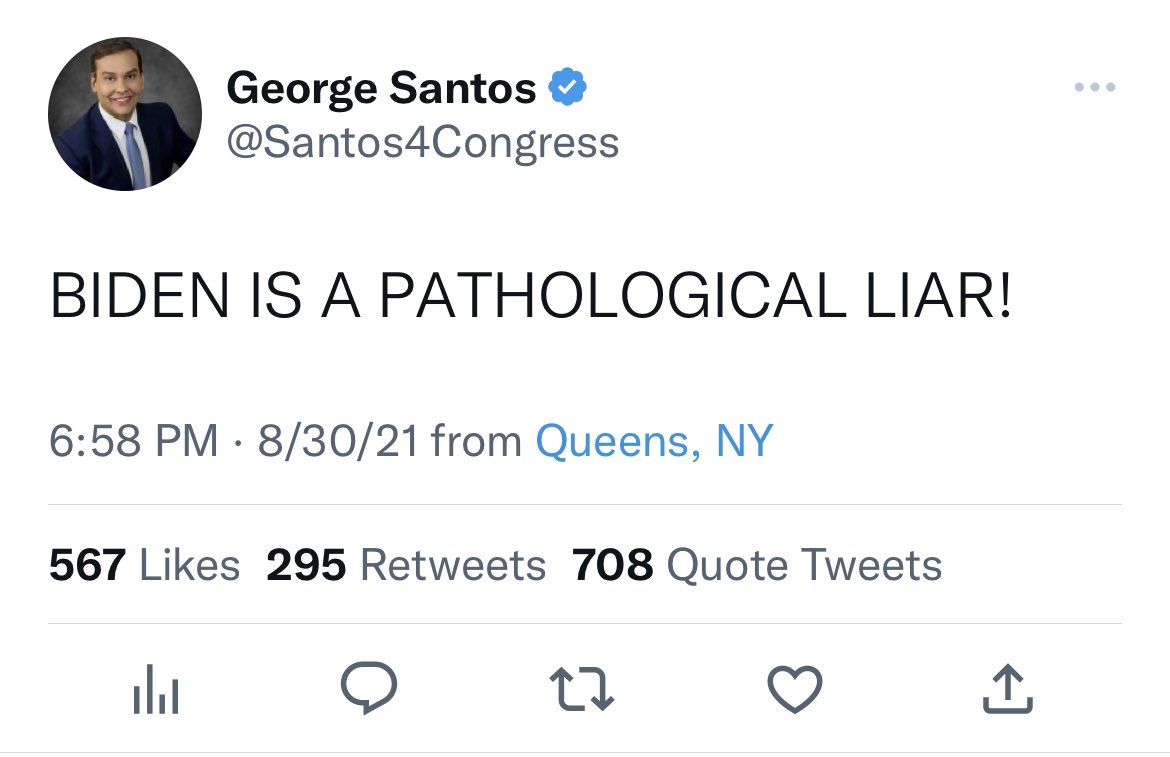View the 567 Likes list
1170x757 pixels.
(145, 565)
